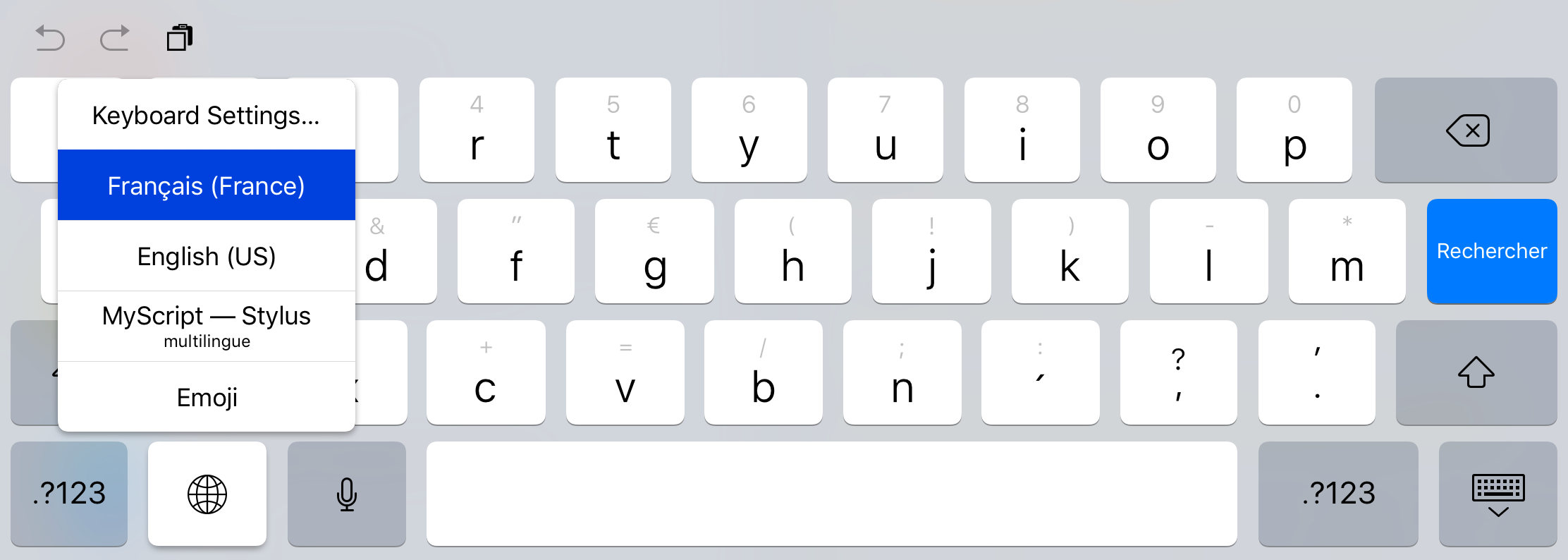
Task: Hide keyboard with the dismiss key
Action: click(1498, 494)
